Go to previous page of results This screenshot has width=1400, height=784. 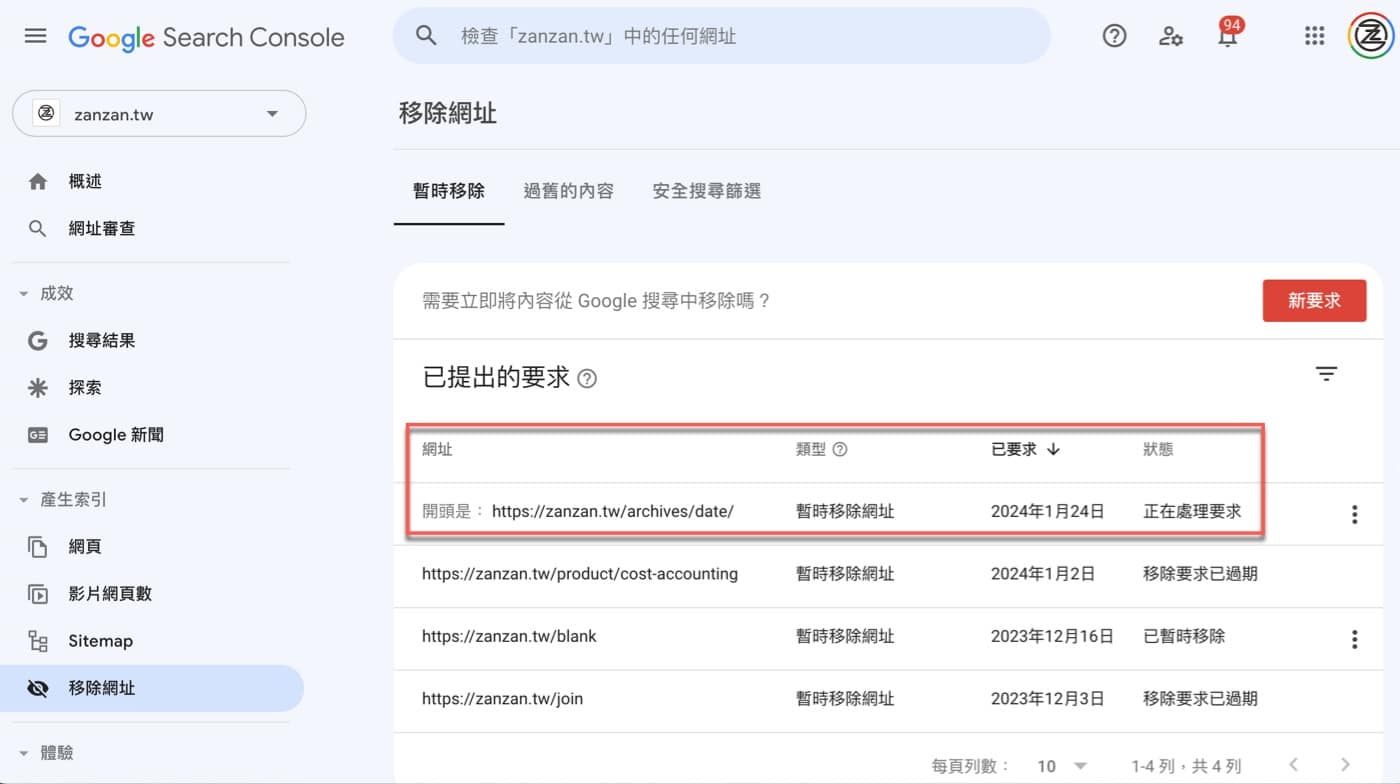coord(1294,766)
